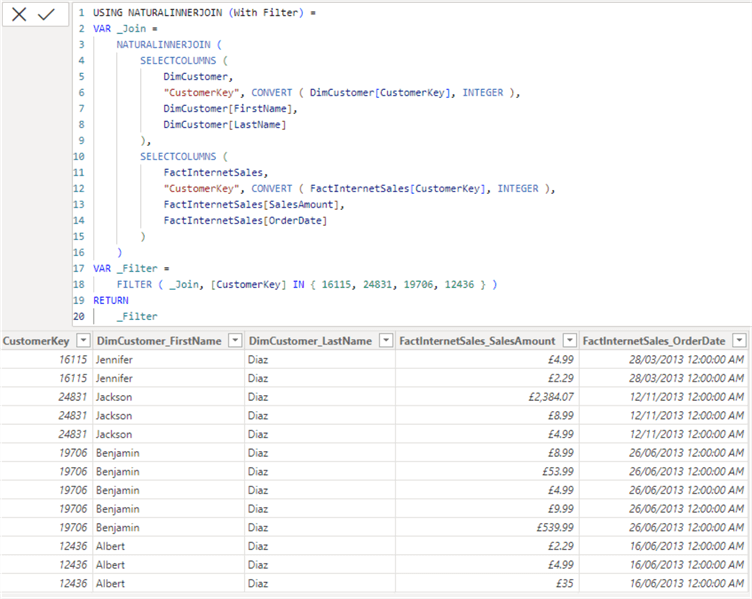Viewport: 752px width, 599px height.
Task: Click DimCustomer[FirstName] in the formula
Action: pyautogui.click(x=228, y=108)
